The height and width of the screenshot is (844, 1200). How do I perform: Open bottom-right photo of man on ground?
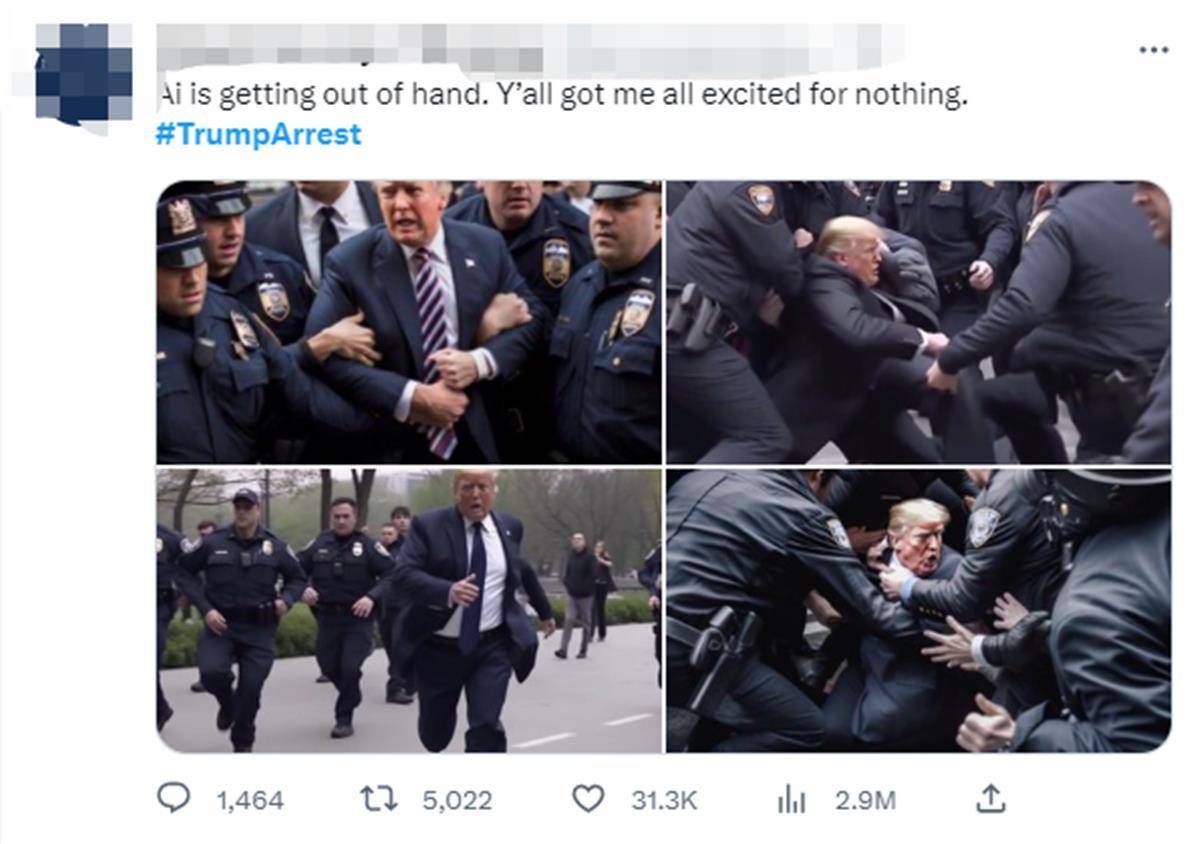click(x=918, y=610)
